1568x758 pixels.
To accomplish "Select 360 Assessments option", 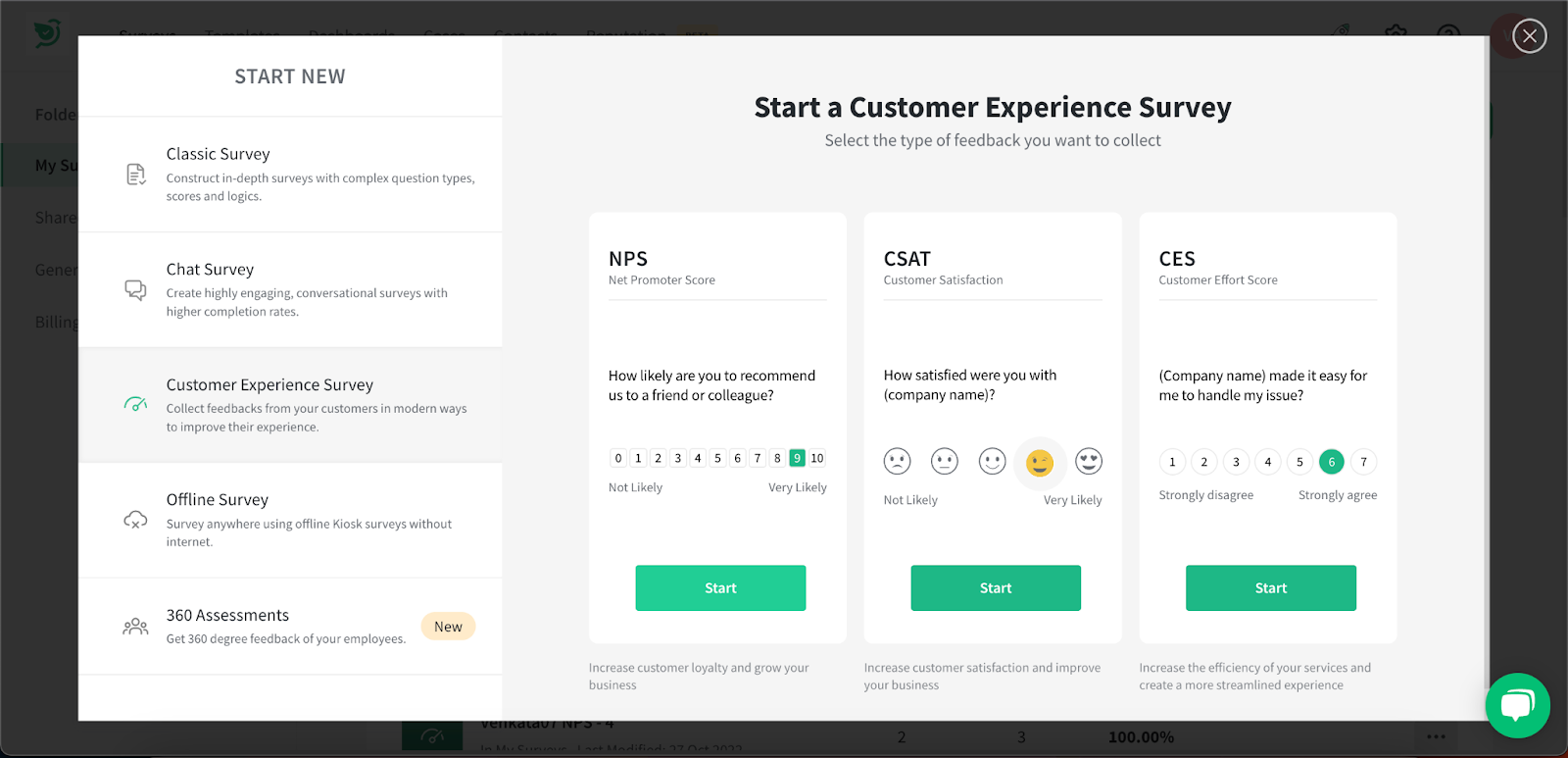I will pyautogui.click(x=290, y=627).
